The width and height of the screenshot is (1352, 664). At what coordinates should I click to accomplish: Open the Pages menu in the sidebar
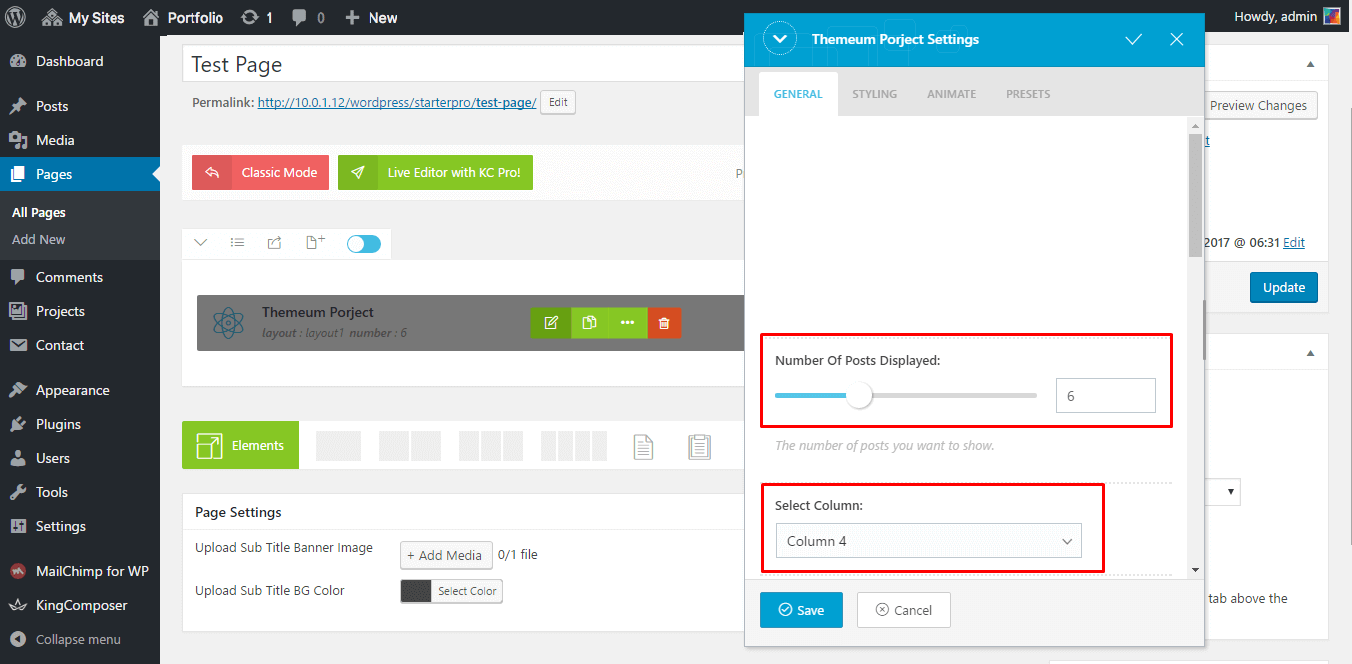coord(80,174)
